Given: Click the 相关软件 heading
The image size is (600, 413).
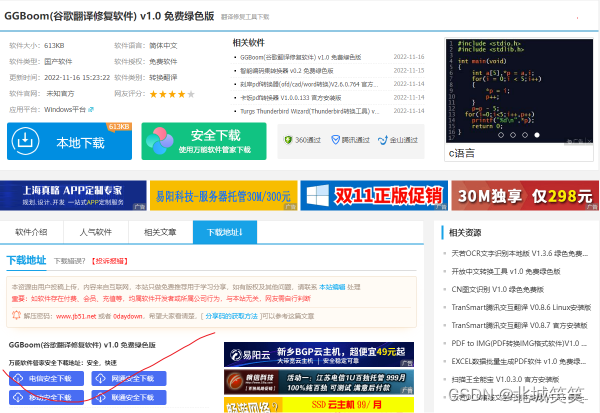Looking at the screenshot, I should 249,43.
